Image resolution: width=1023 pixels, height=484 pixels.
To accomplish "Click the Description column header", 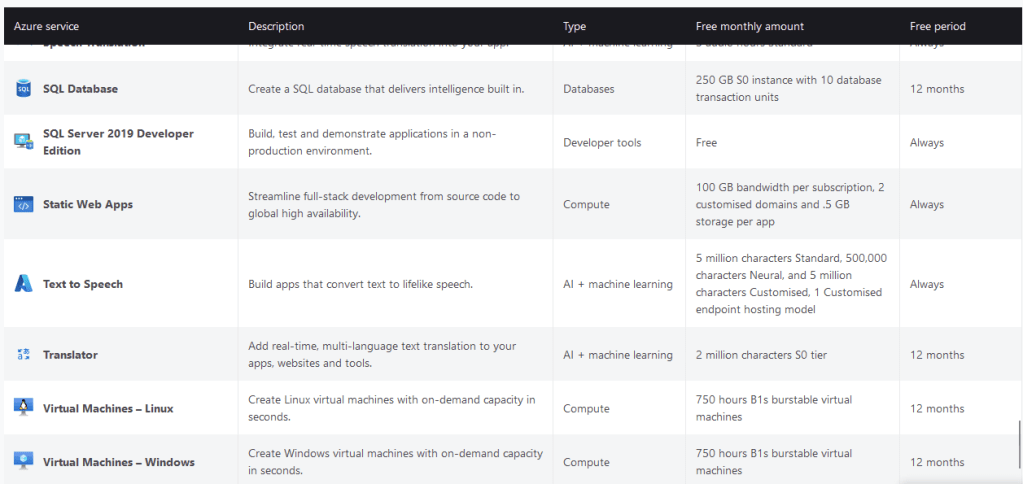I will tap(276, 26).
